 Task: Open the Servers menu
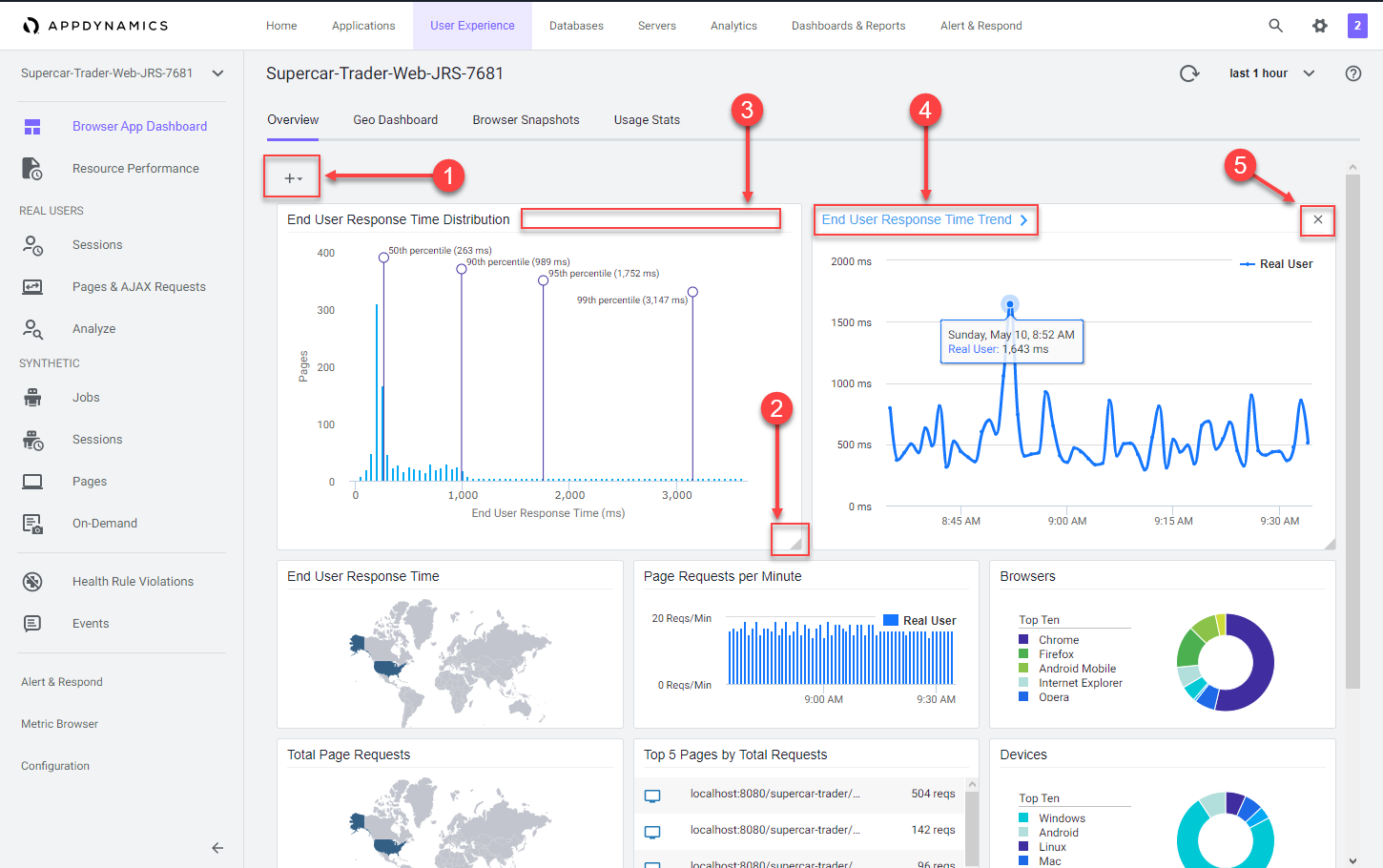(x=657, y=26)
